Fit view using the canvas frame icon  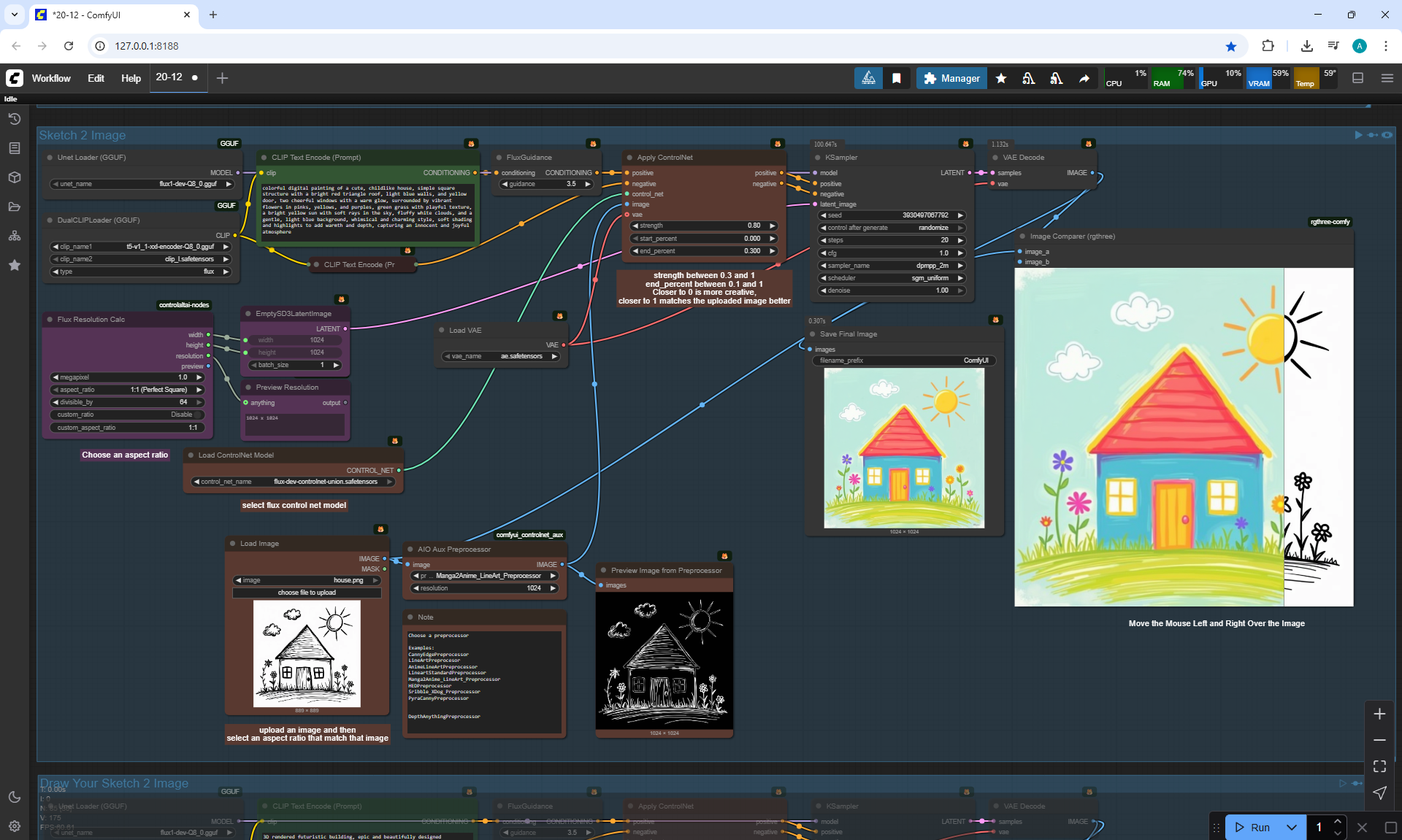click(x=1379, y=766)
